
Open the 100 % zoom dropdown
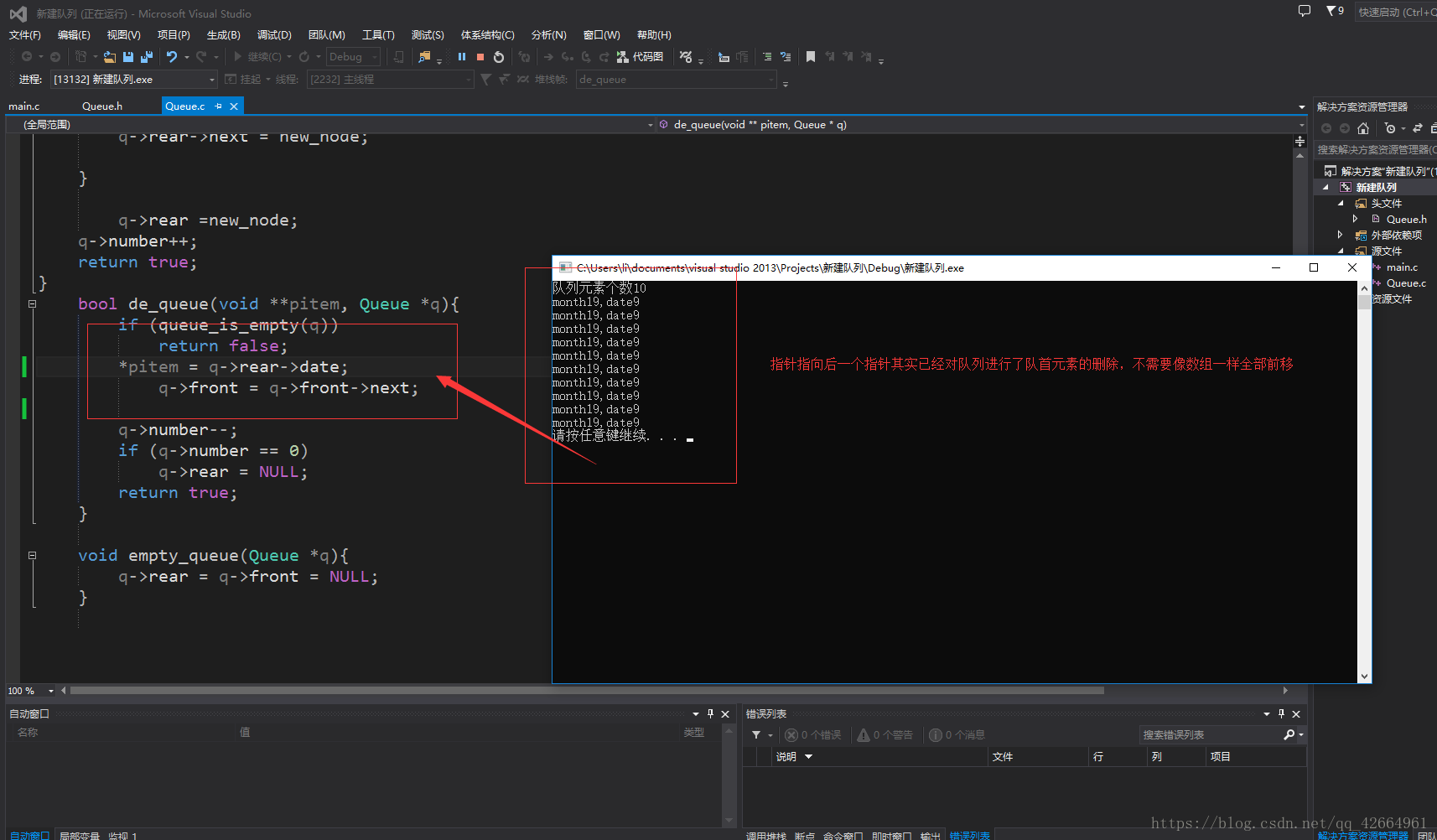31,691
